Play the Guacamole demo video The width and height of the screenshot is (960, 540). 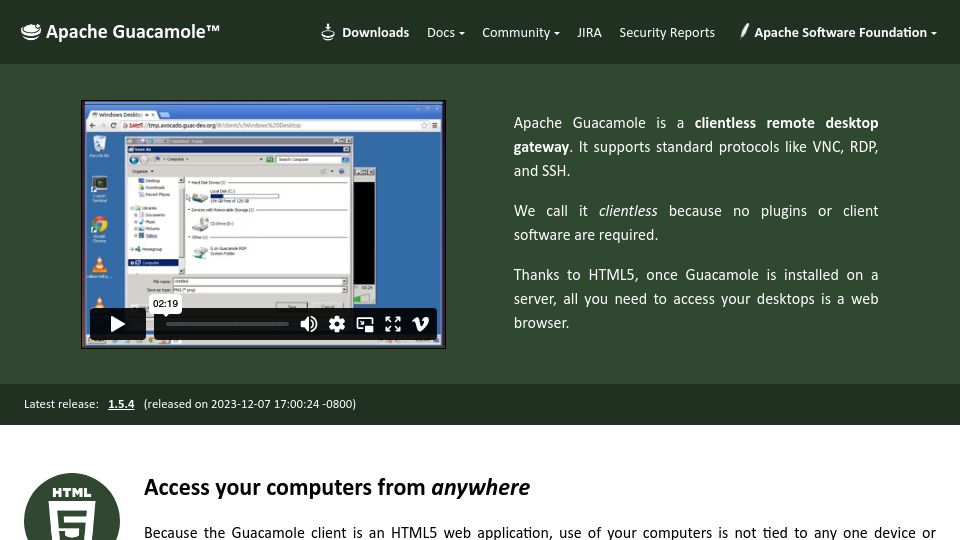coord(118,324)
